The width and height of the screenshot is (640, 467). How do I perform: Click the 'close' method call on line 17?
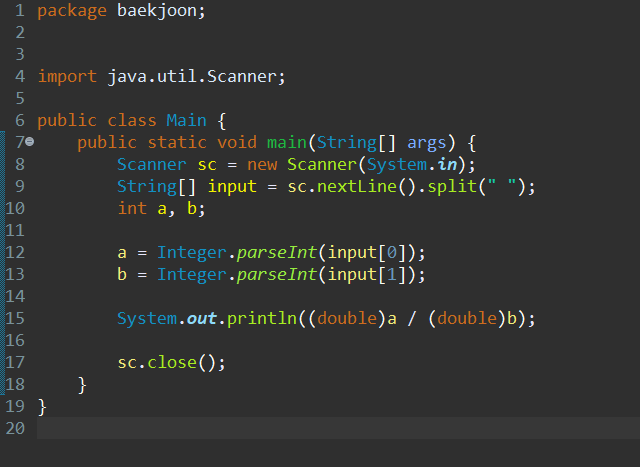click(x=172, y=362)
